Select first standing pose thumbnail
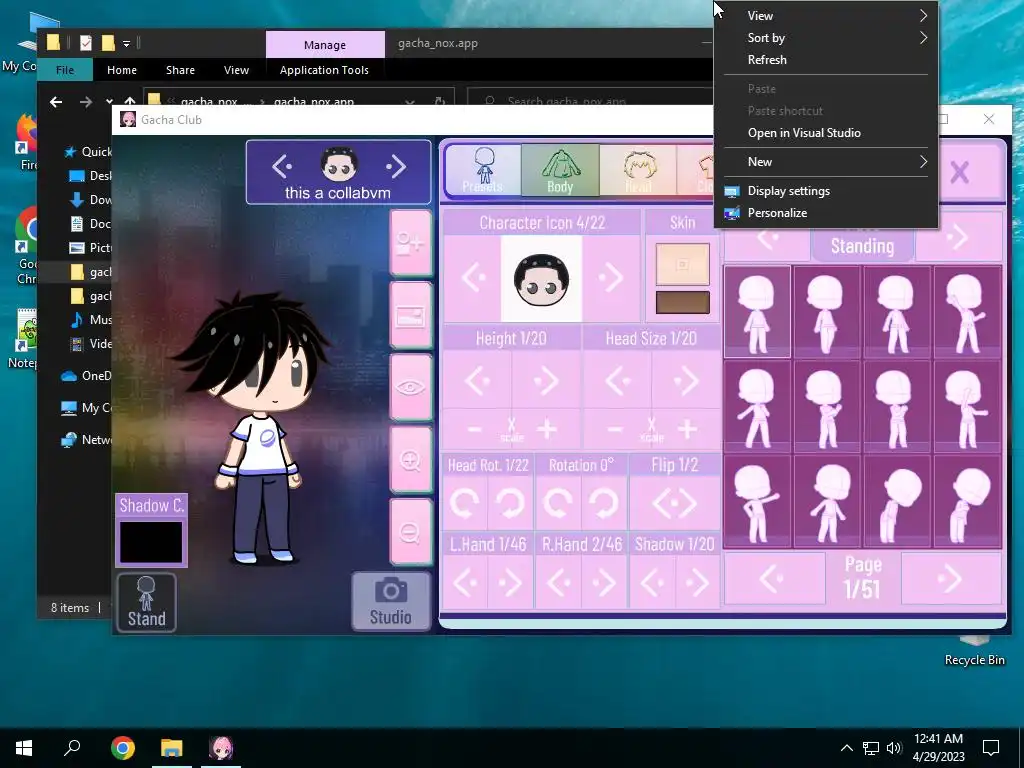 (758, 312)
